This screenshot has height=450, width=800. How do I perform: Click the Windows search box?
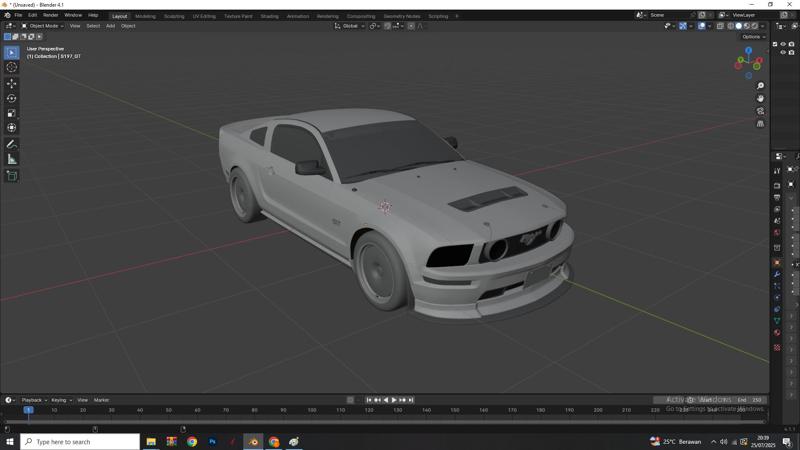point(80,441)
